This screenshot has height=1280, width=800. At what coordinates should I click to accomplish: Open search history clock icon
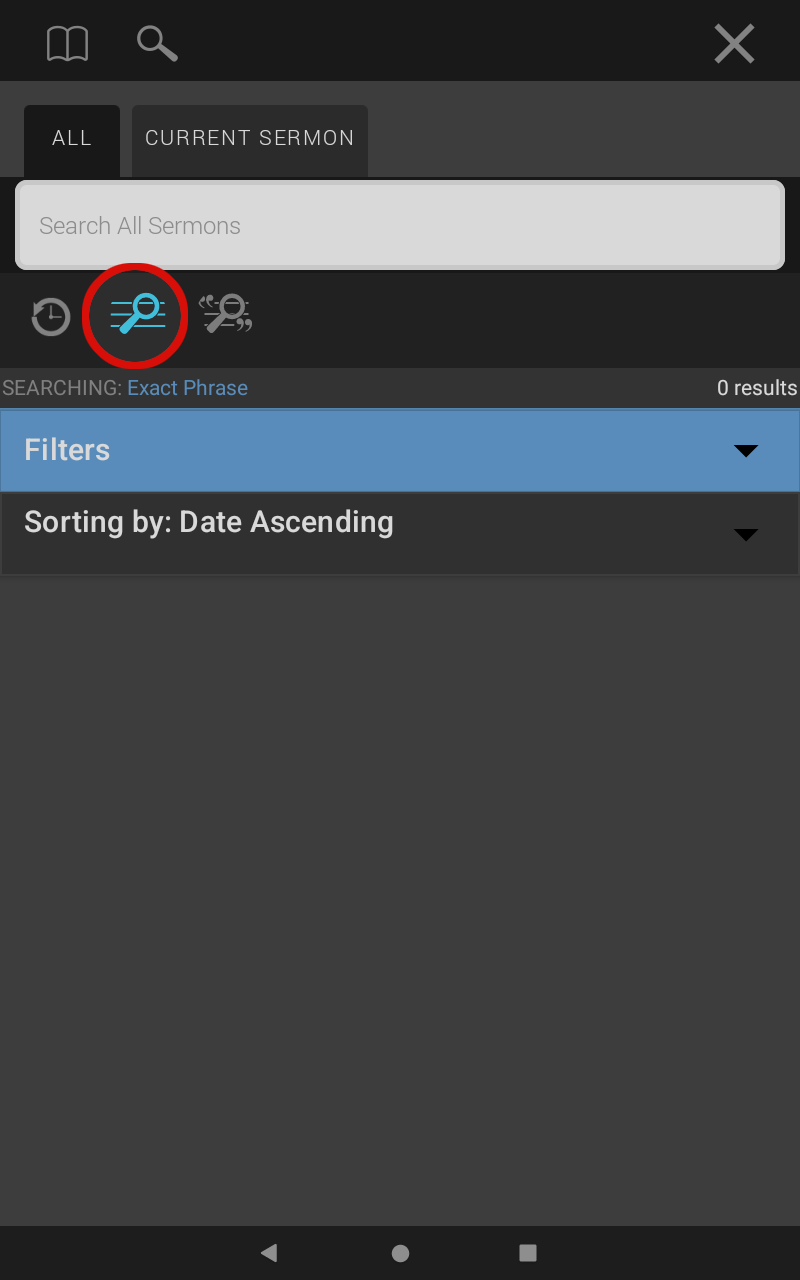click(x=50, y=317)
